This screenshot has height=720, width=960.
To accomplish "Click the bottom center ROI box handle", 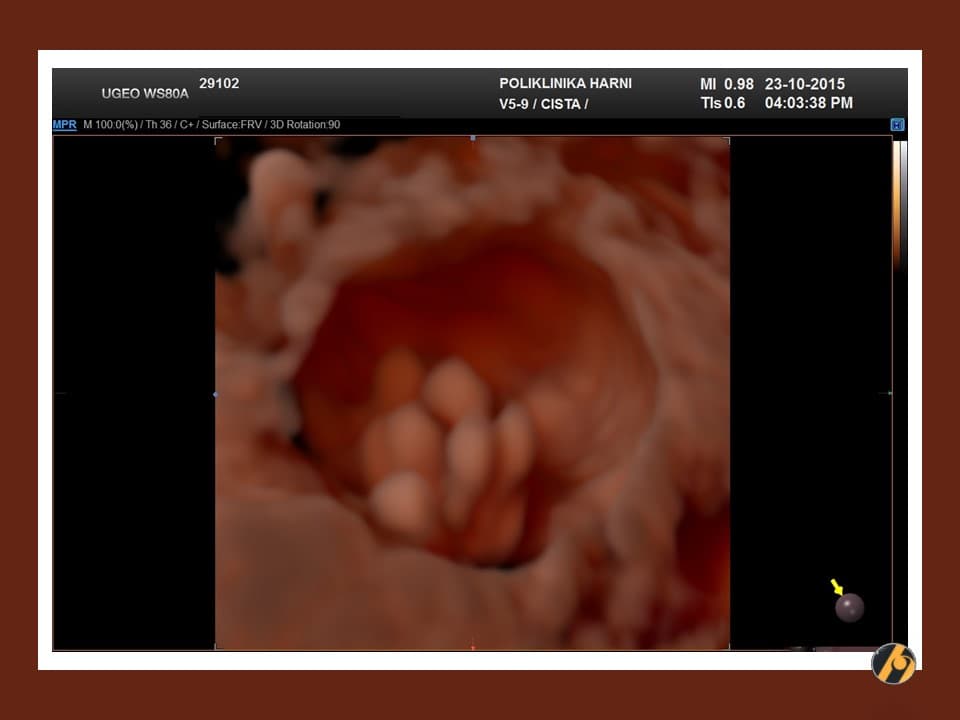I will pos(472,648).
